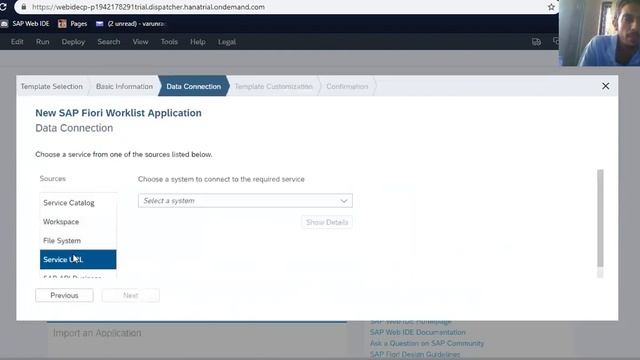Click the webcam video thumbnail

point(599,33)
